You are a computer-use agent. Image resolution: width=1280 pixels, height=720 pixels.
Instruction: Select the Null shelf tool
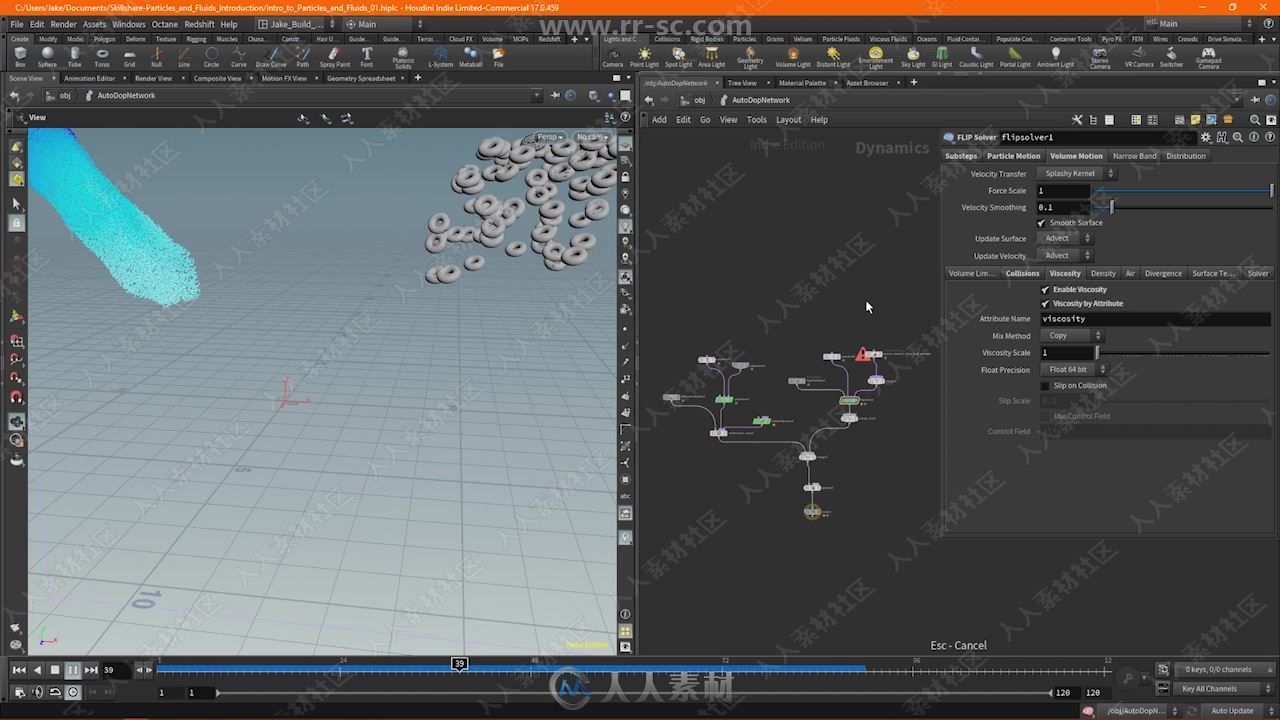point(156,57)
